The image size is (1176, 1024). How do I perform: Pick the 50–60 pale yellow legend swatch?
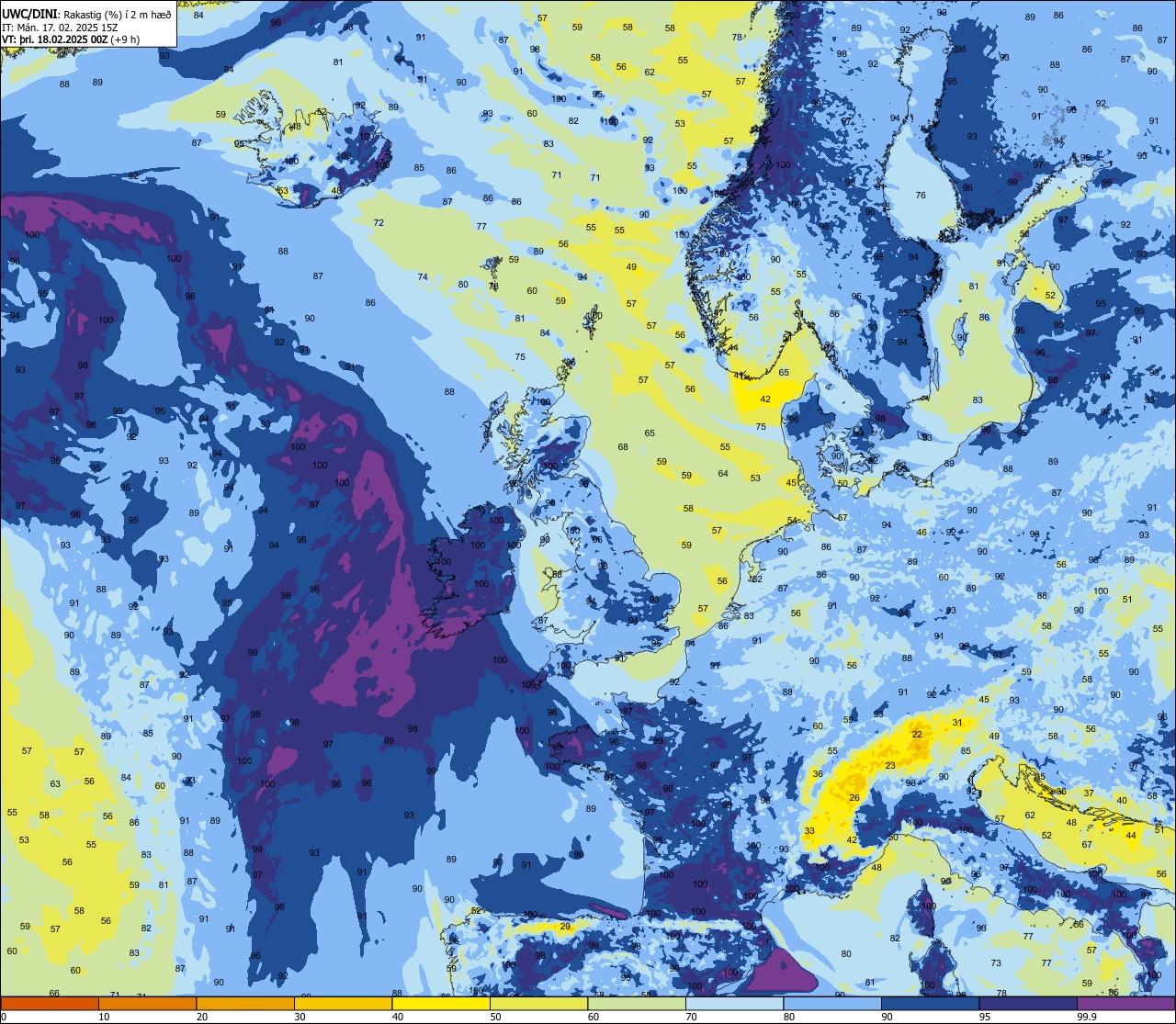point(538,1004)
